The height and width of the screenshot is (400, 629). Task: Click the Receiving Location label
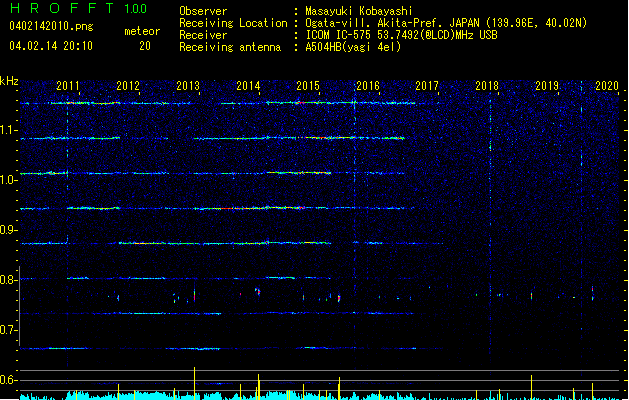pos(233,23)
